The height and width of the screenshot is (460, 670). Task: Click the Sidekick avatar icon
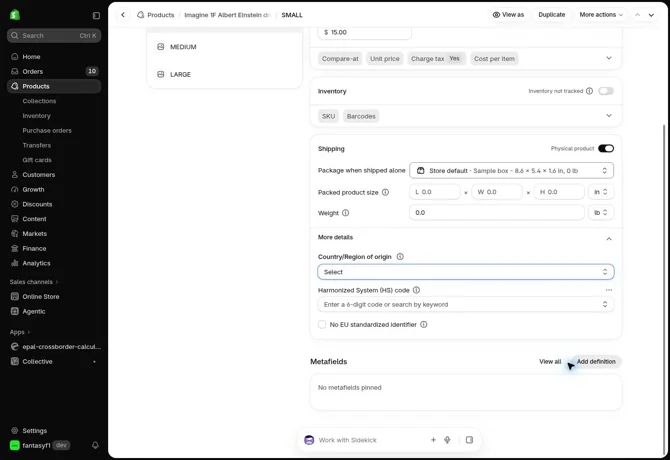309,440
